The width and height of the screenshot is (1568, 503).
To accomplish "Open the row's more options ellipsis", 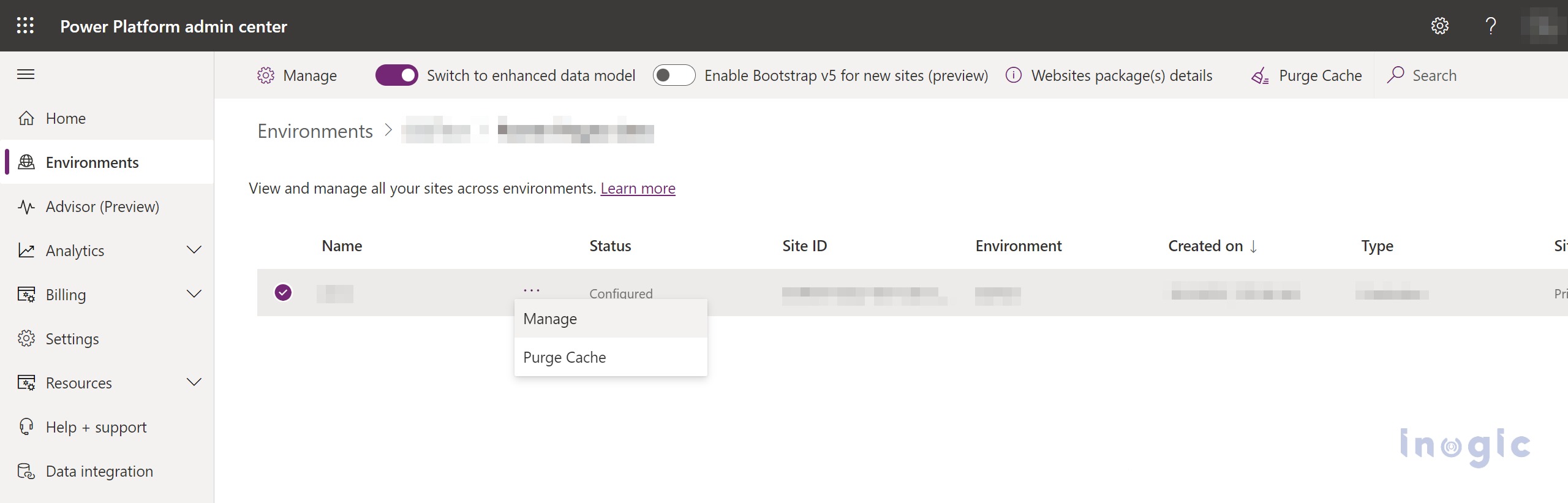I will tap(532, 290).
